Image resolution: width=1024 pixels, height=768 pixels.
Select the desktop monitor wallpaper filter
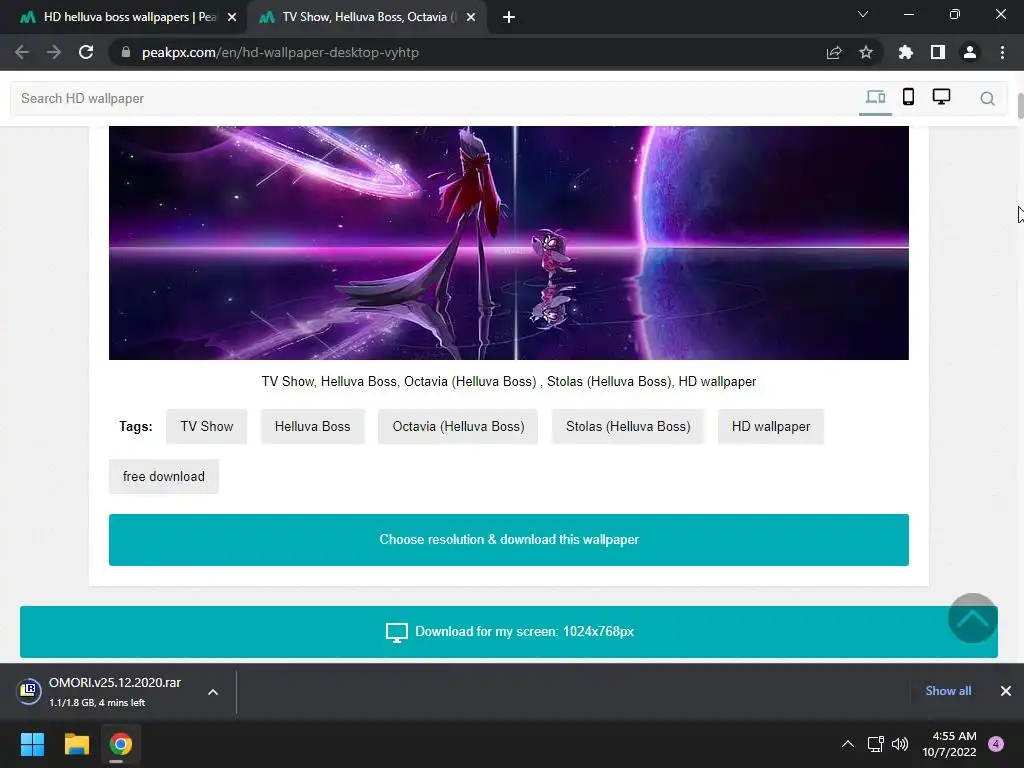click(941, 98)
